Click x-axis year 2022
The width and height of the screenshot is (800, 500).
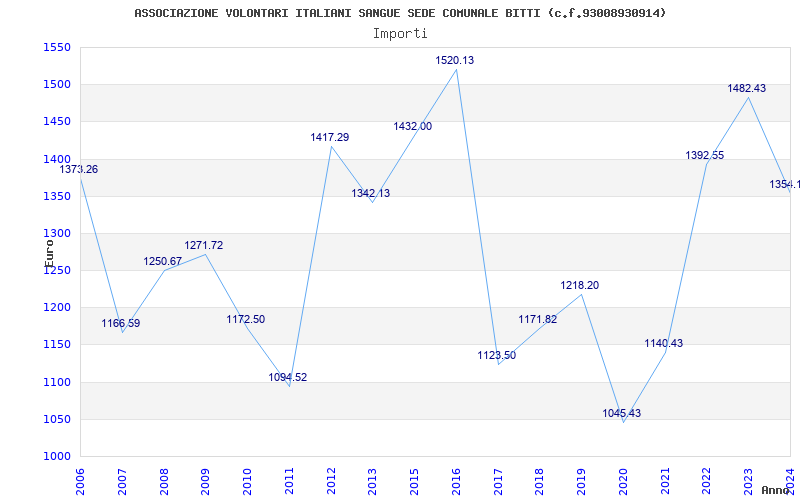coord(707,482)
